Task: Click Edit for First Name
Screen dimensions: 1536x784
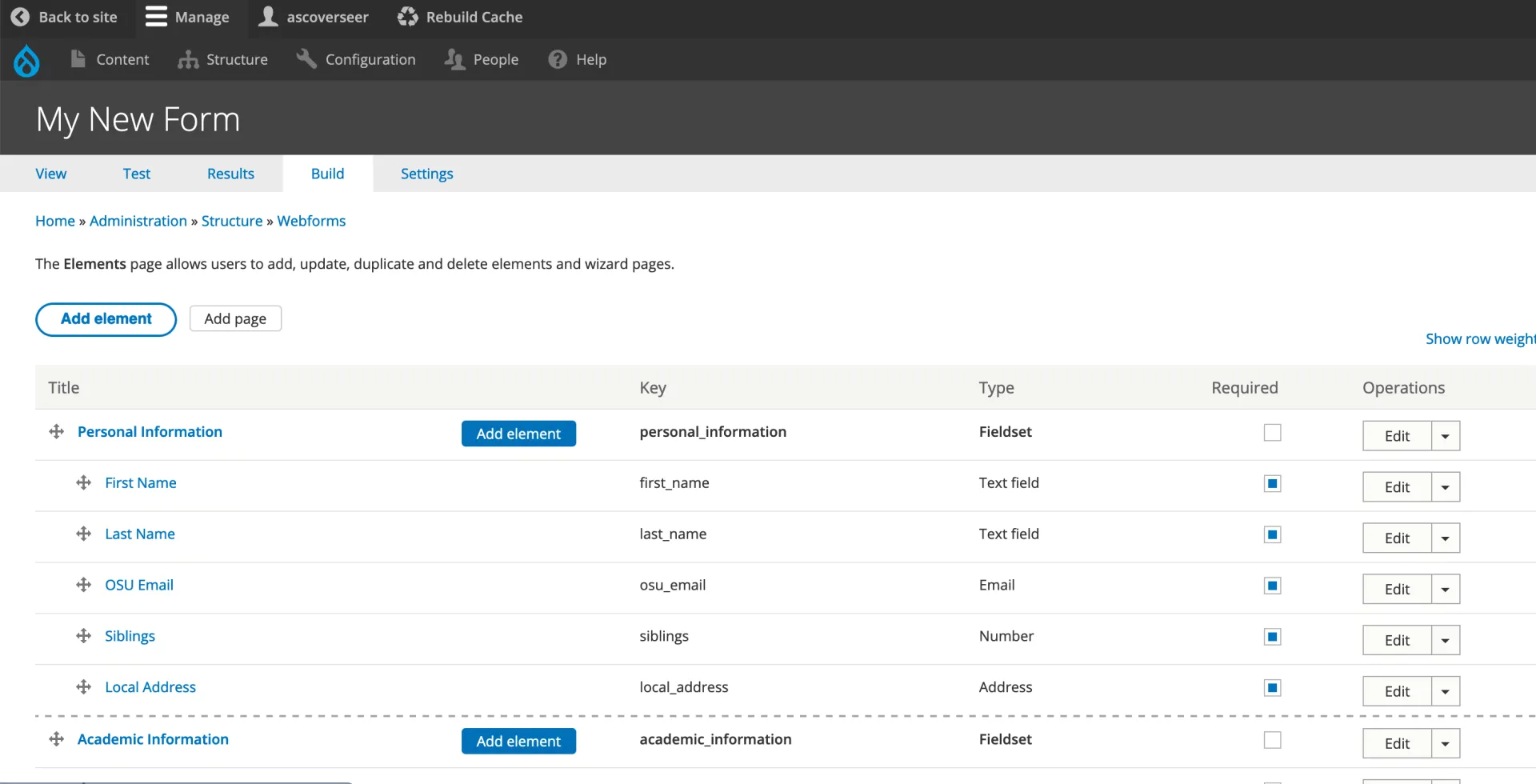Action: (x=1397, y=487)
